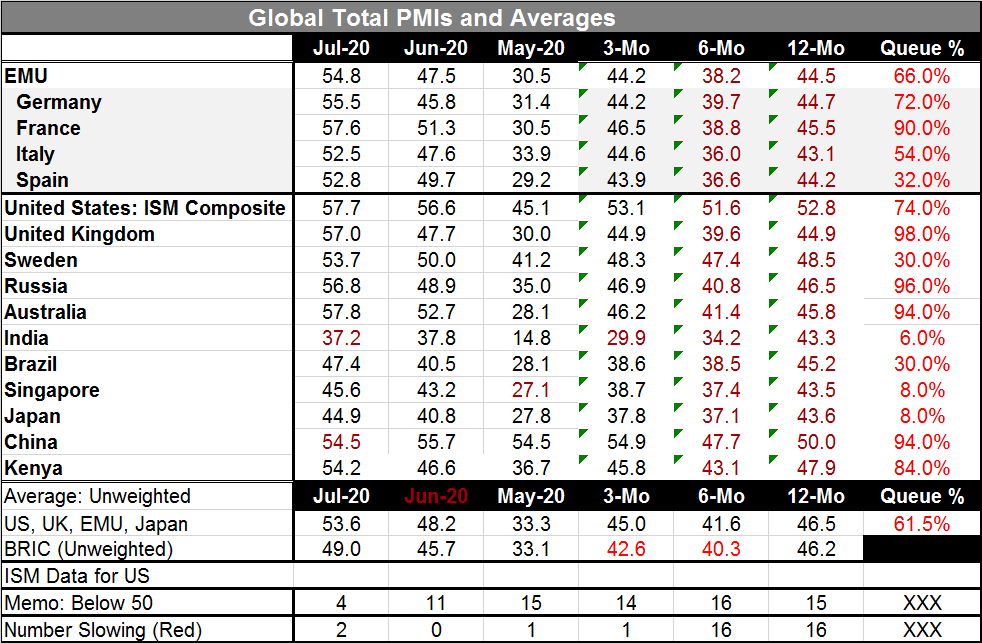Screen dimensions: 982x643
Task: Click XXX in the Memo: Below 50 row
Action: [x=922, y=603]
